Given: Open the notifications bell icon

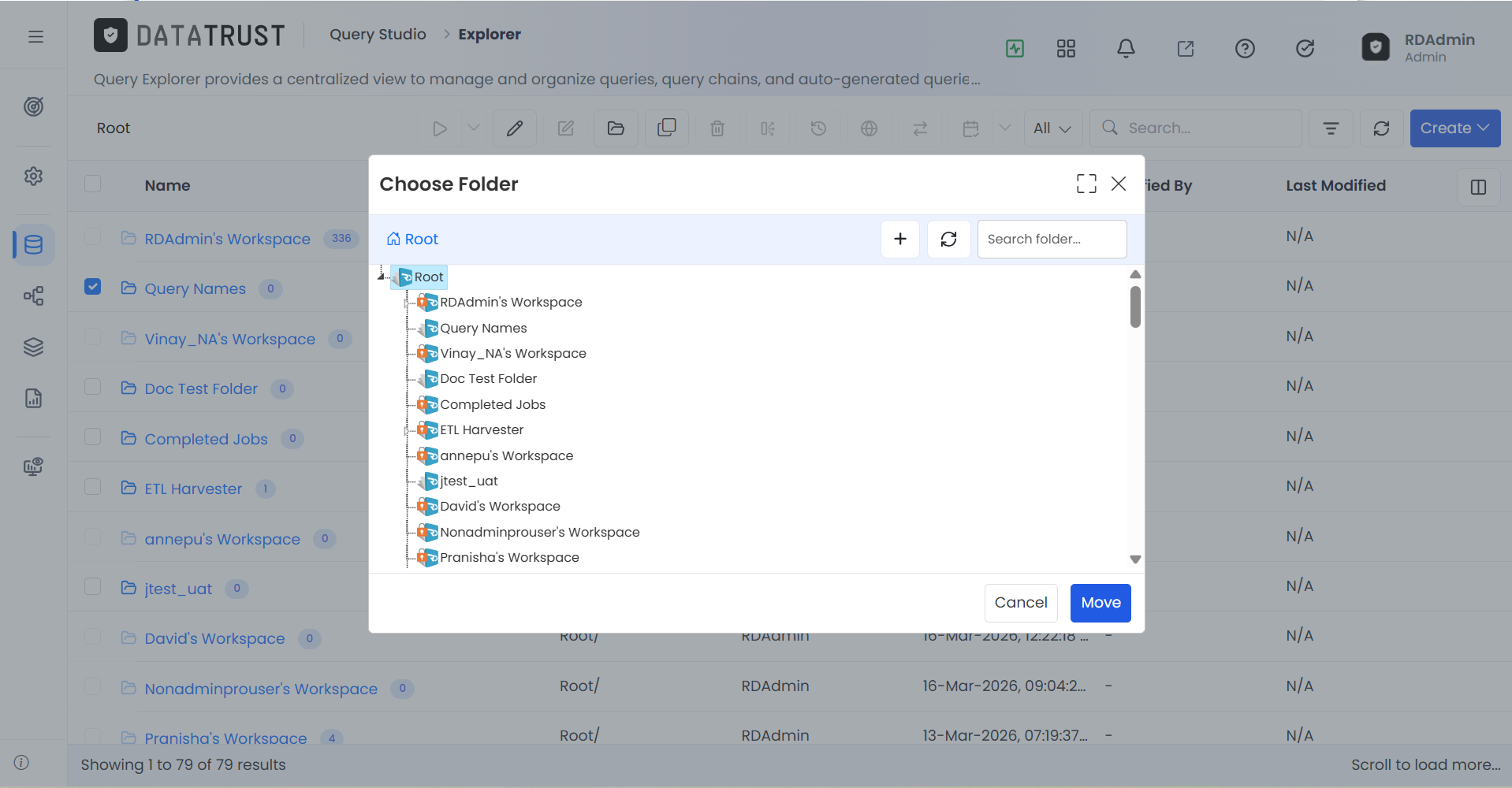Looking at the screenshot, I should pos(1126,49).
